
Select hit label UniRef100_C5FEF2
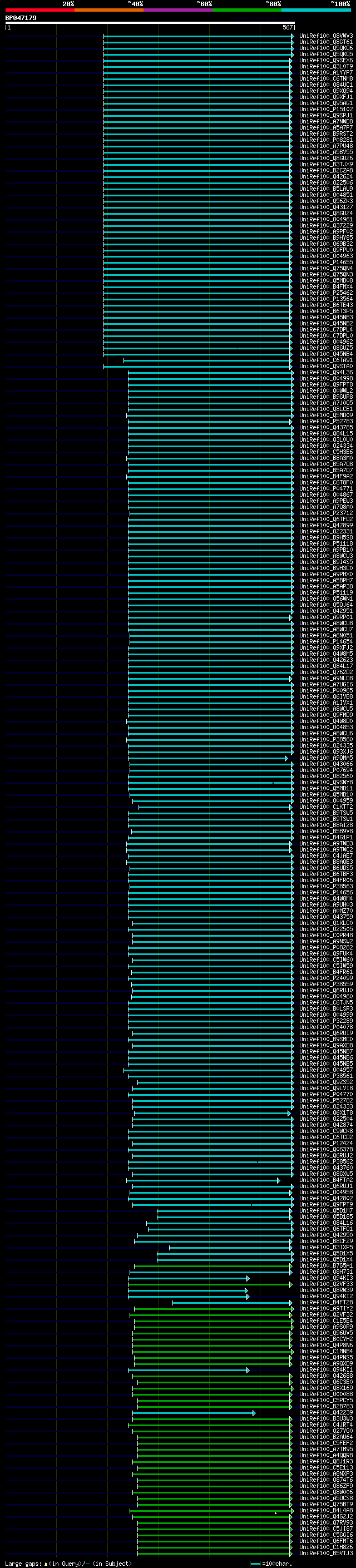pyautogui.click(x=325, y=1443)
